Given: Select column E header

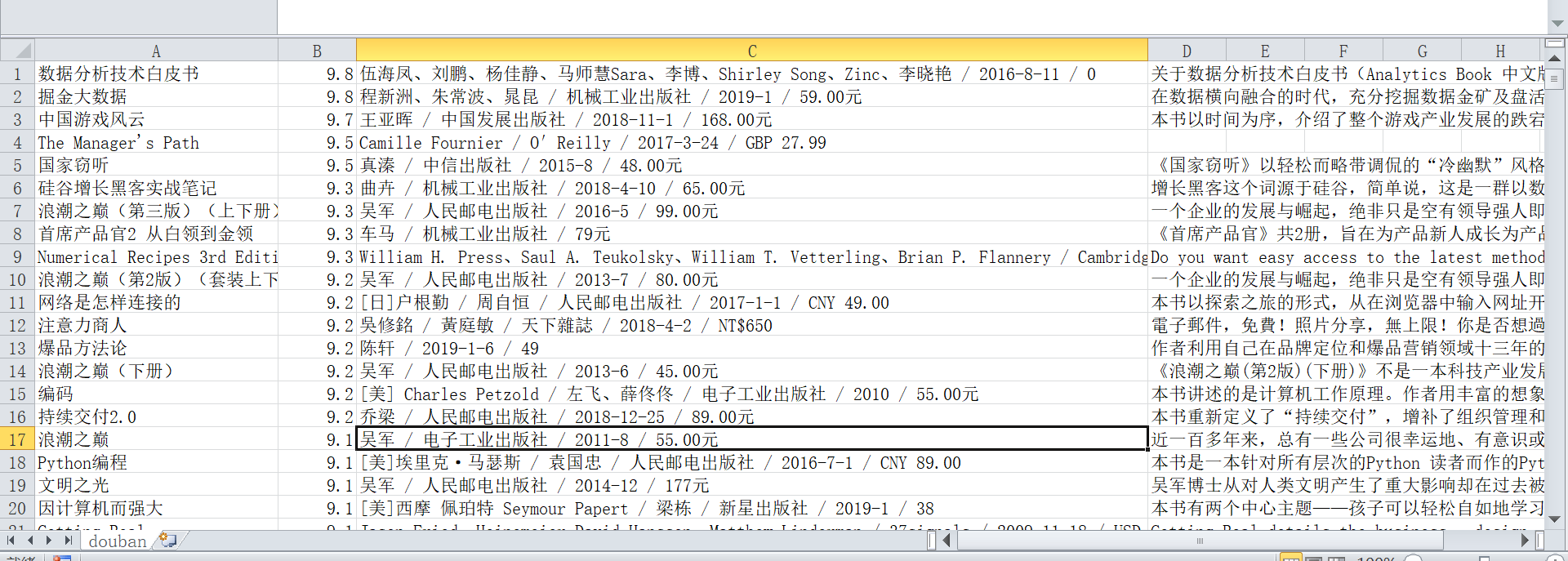Looking at the screenshot, I should pyautogui.click(x=1265, y=51).
